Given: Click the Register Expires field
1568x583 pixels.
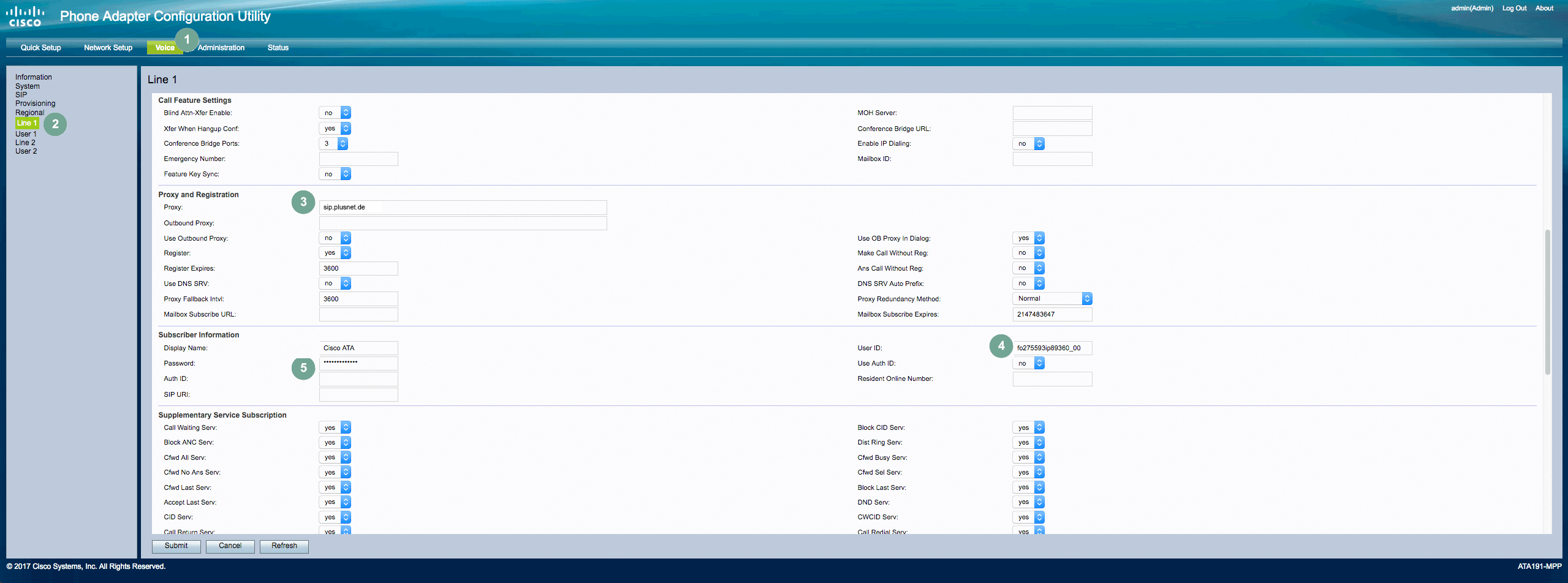Looking at the screenshot, I should point(358,268).
